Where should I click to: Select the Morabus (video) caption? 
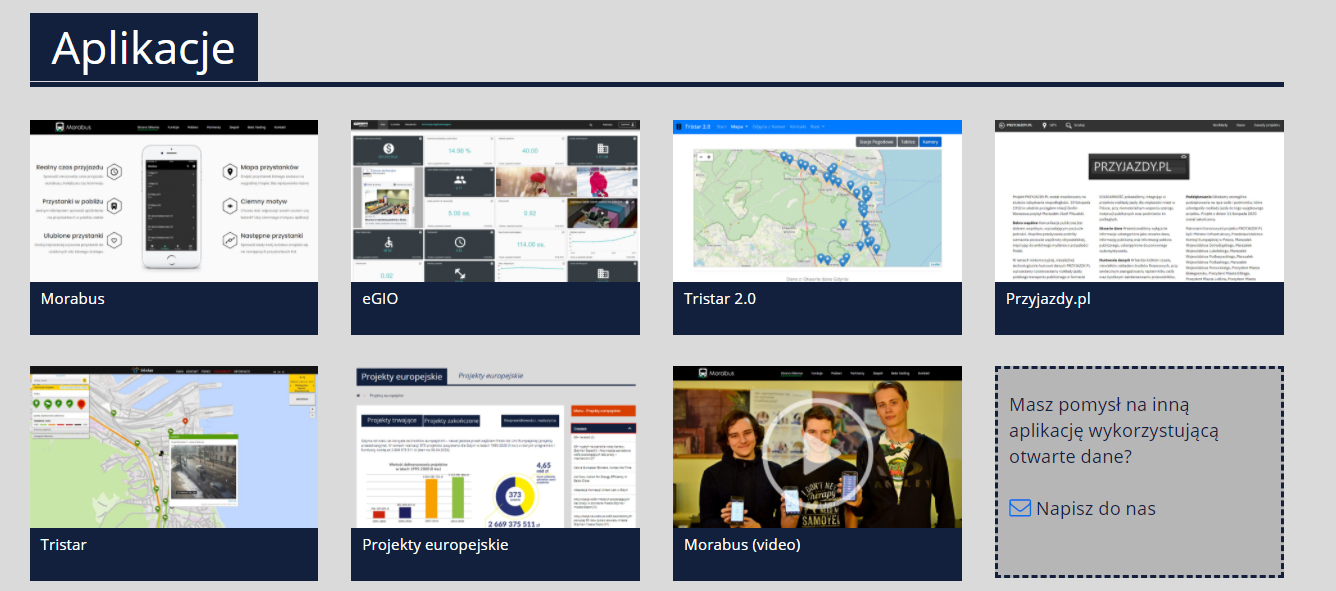(742, 544)
